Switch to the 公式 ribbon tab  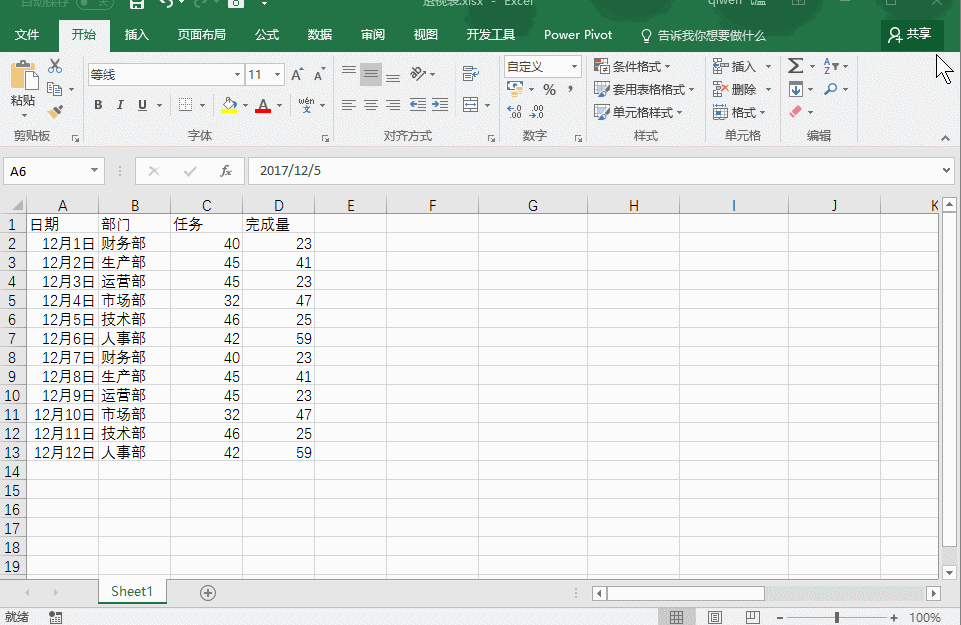(267, 35)
